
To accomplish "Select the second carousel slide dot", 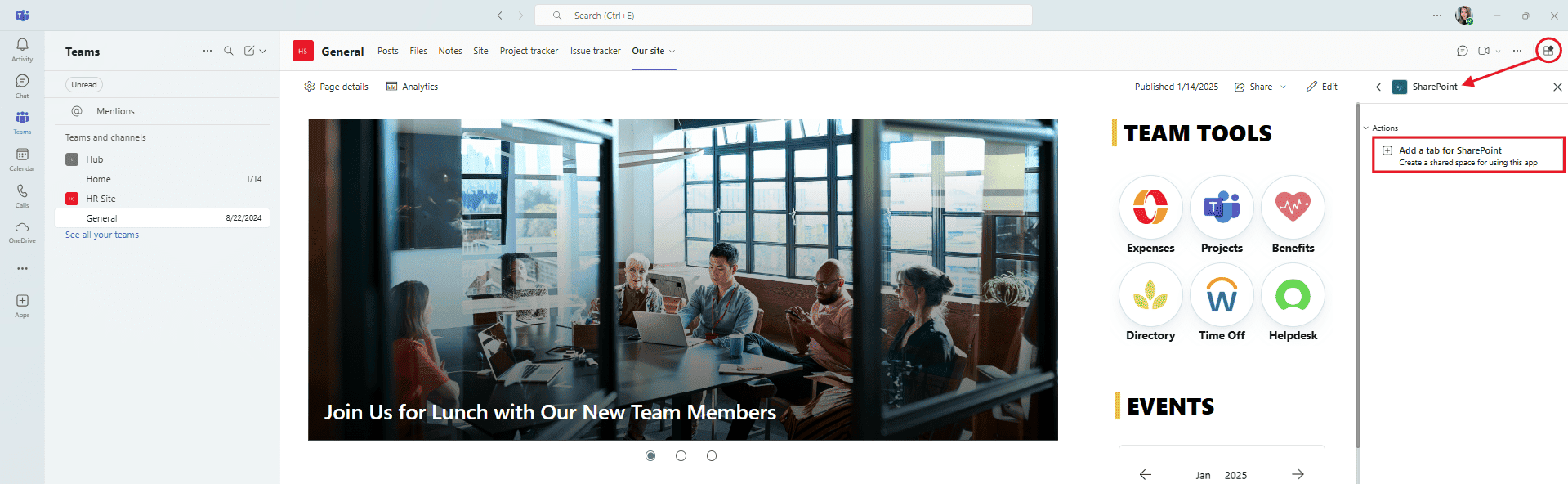I will pos(681,455).
